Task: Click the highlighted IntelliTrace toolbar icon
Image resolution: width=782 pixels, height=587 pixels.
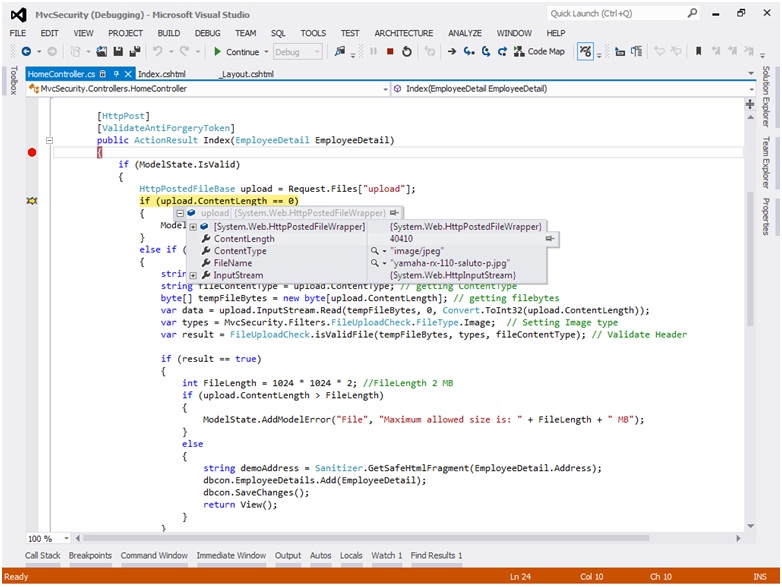Action: (585, 51)
